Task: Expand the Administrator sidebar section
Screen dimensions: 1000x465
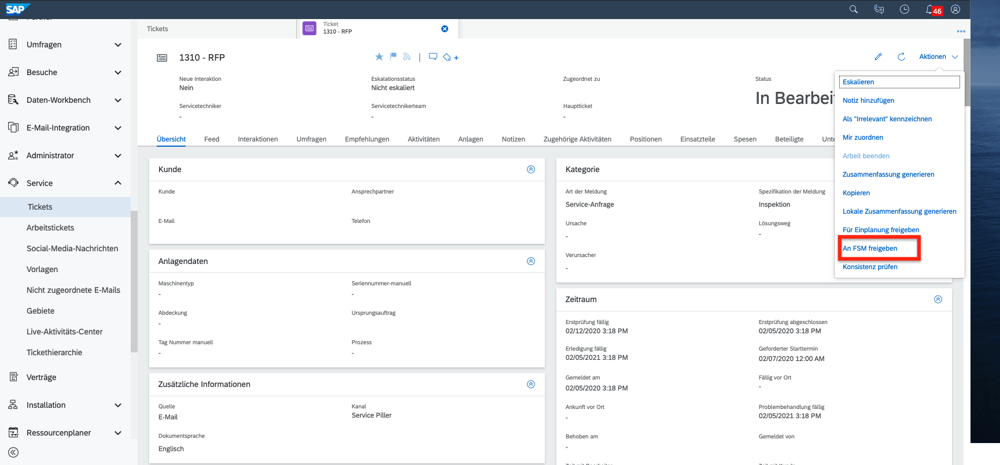Action: [x=117, y=155]
